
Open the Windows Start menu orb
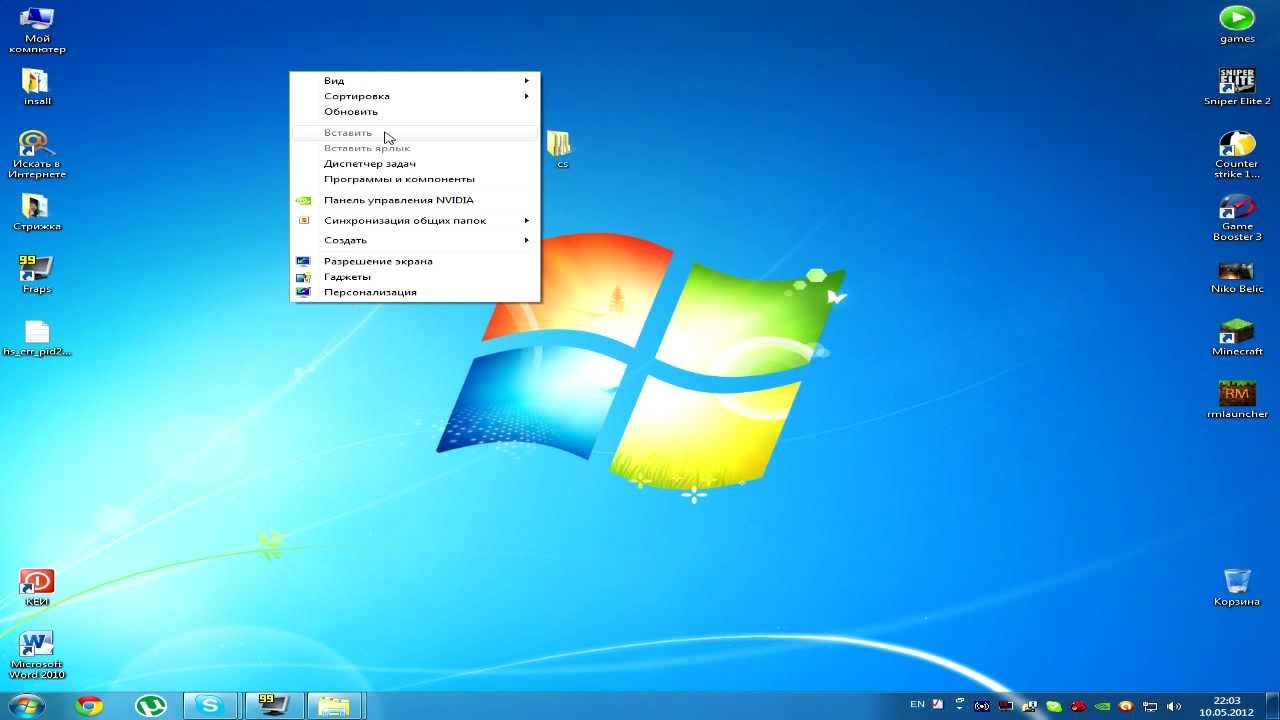click(x=26, y=705)
